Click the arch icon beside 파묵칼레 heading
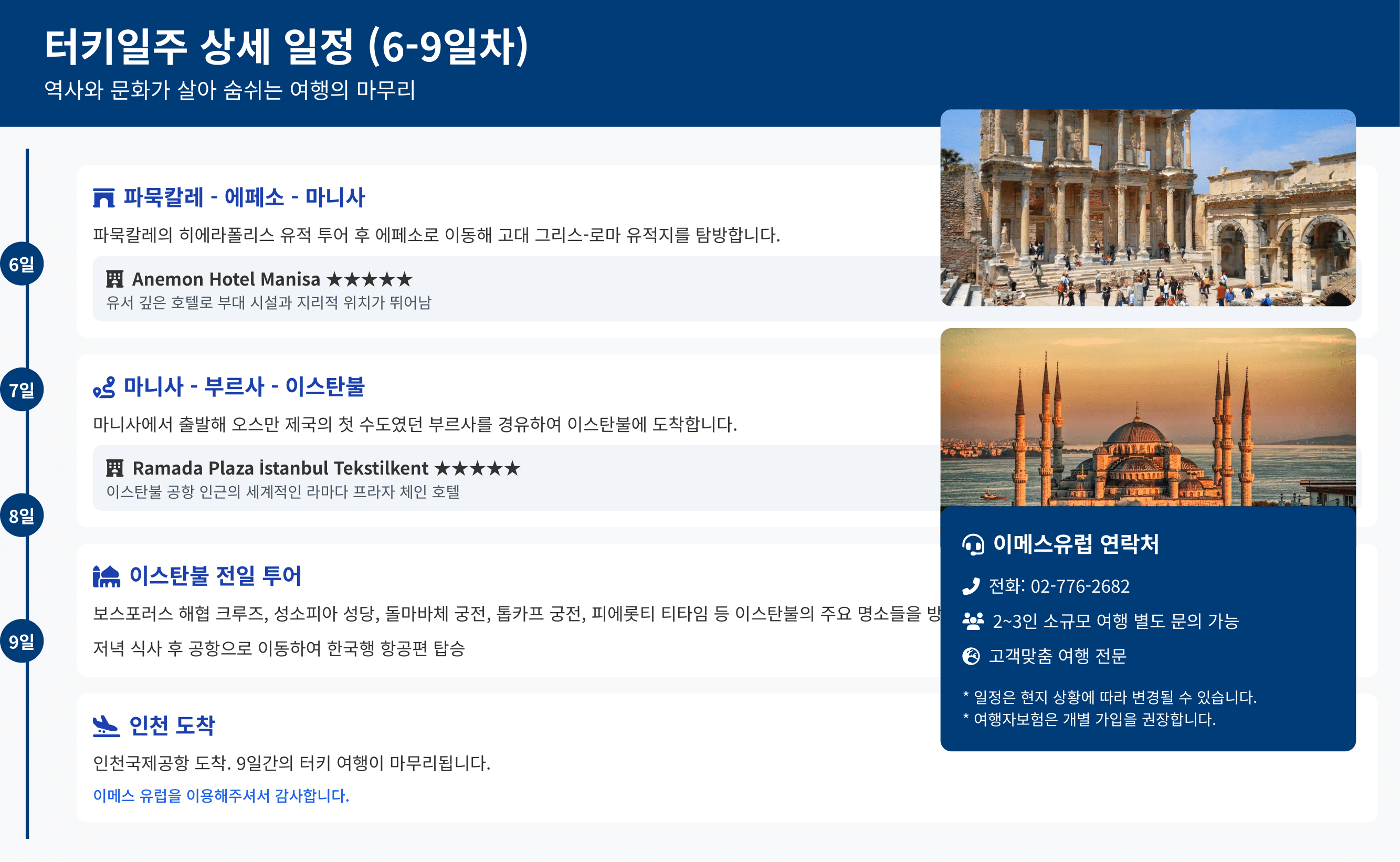Viewport: 1400px width, 862px height. tap(104, 198)
